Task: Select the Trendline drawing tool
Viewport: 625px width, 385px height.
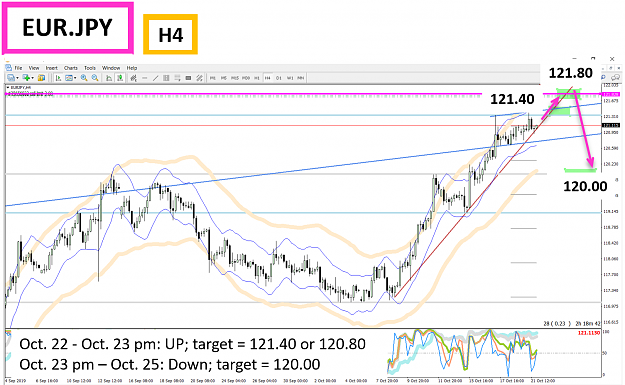Action: [155, 78]
